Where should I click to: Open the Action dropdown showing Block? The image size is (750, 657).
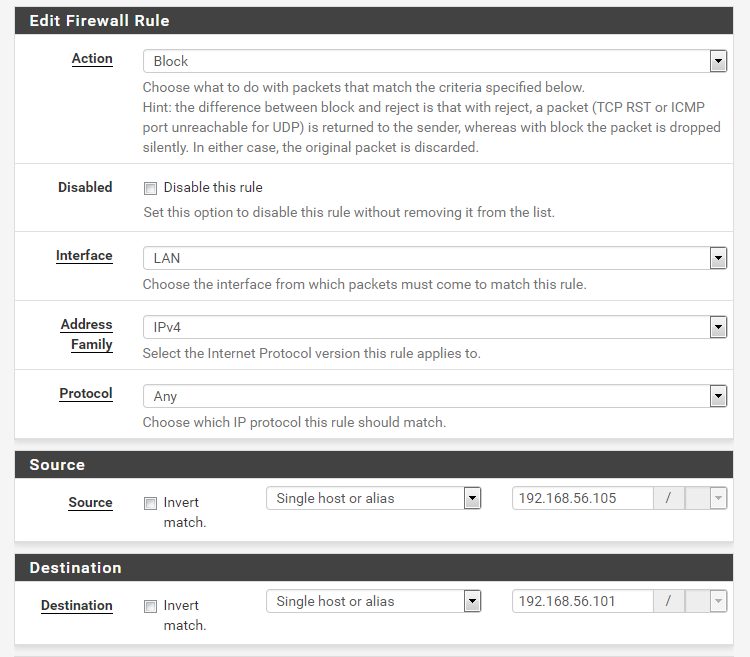pos(434,61)
